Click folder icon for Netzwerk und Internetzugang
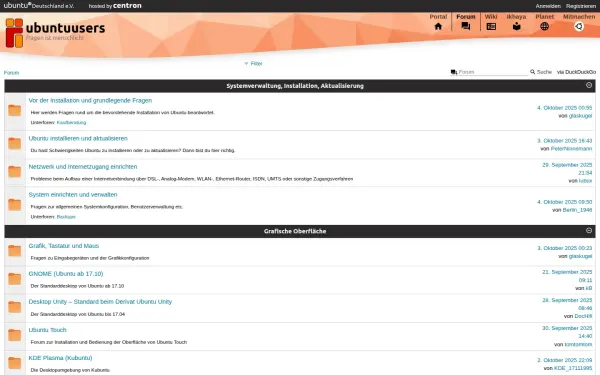The height and width of the screenshot is (375, 600). point(15,171)
